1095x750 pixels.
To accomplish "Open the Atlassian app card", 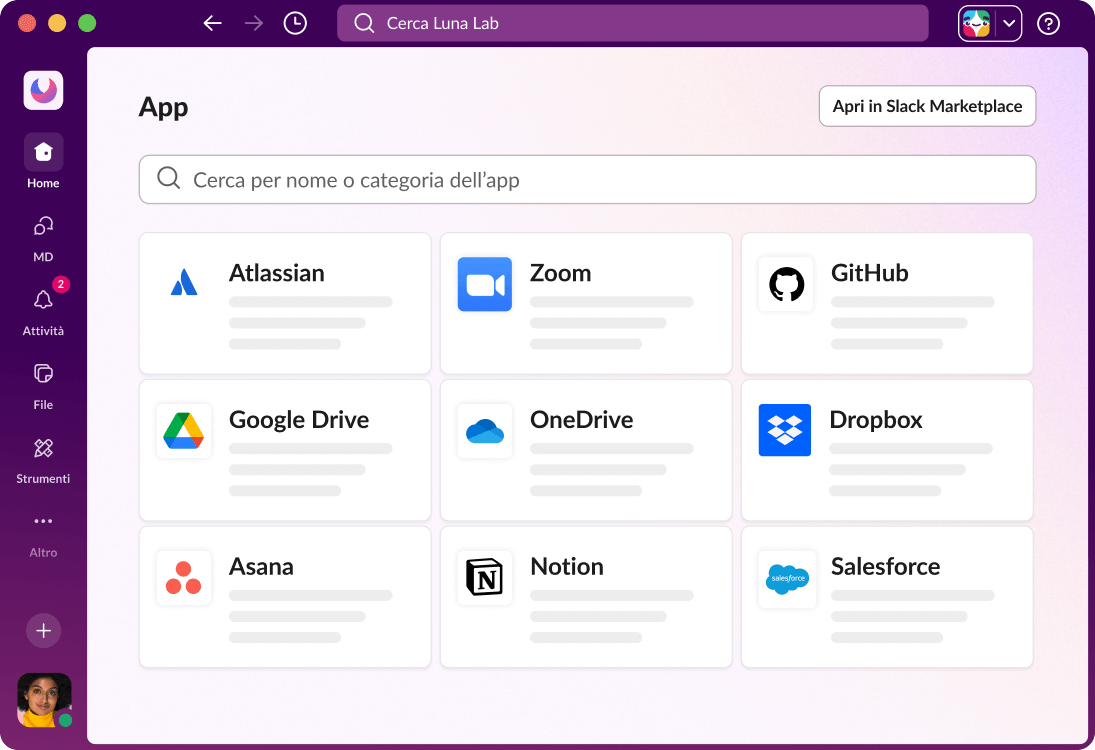I will point(285,304).
